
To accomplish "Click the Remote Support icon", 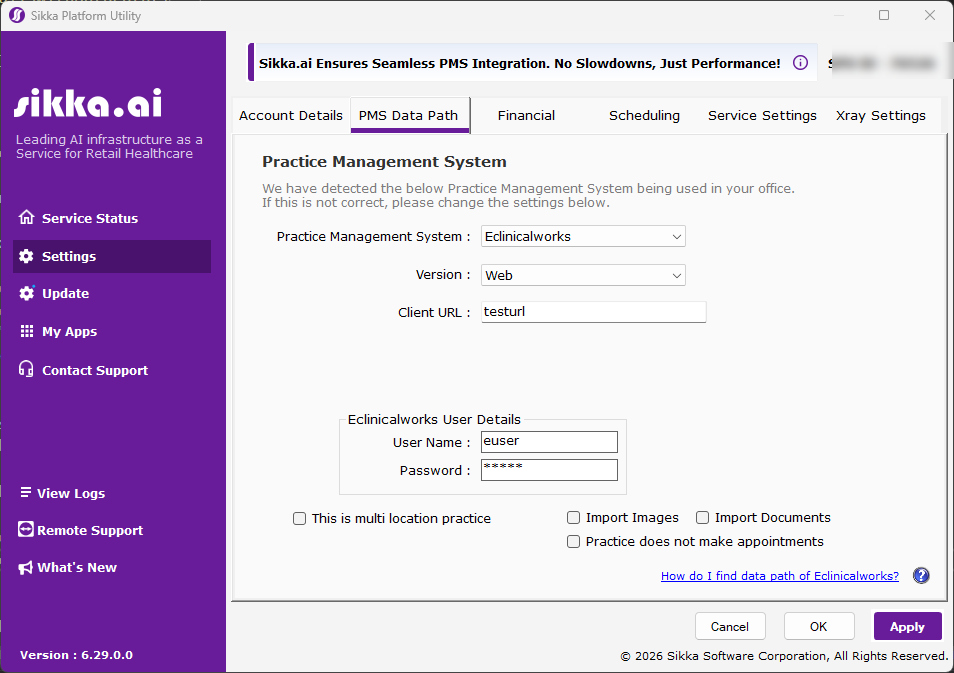I will coord(26,530).
